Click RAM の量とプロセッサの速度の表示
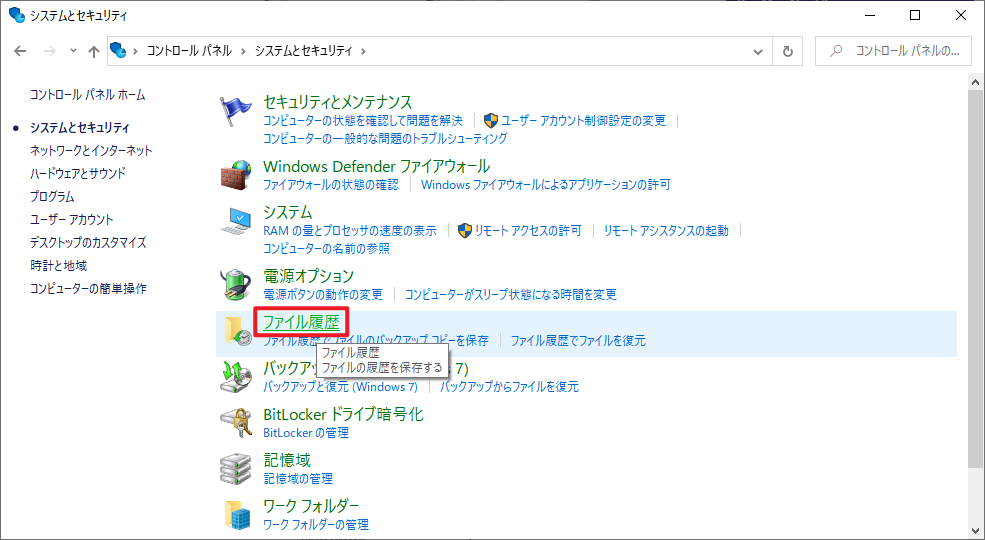The image size is (985, 540). 350,230
